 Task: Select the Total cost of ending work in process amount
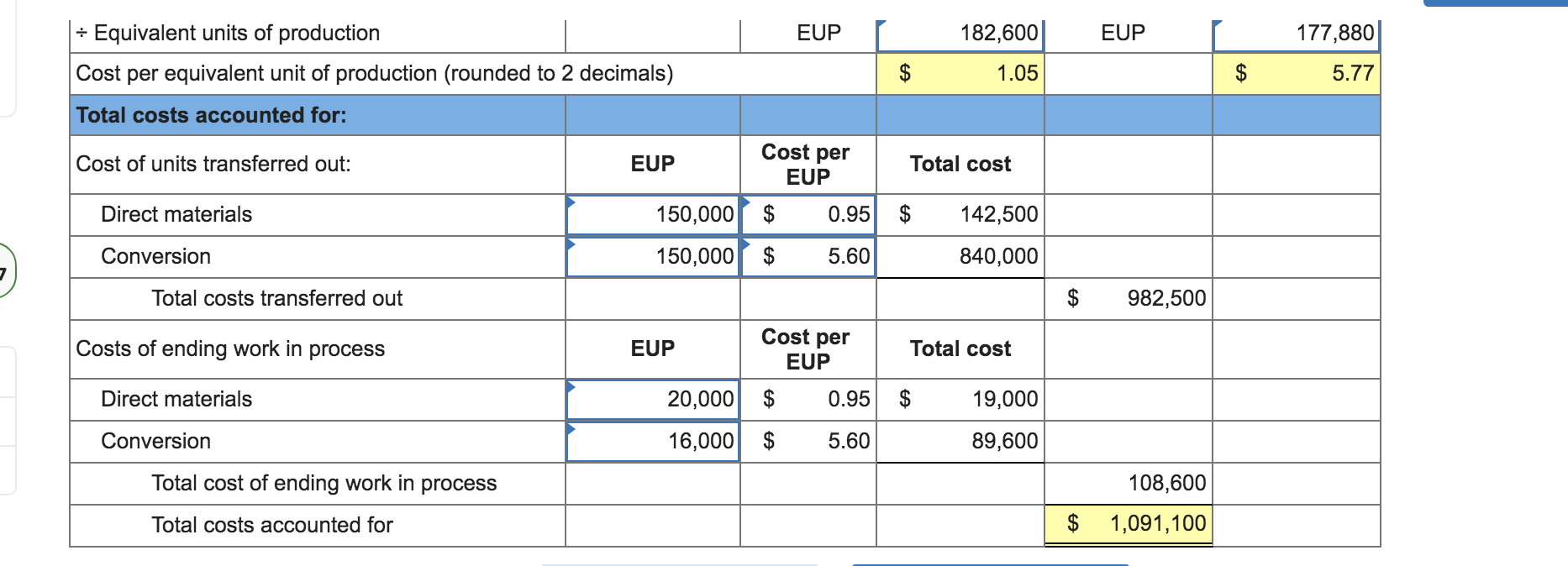coord(1128,483)
